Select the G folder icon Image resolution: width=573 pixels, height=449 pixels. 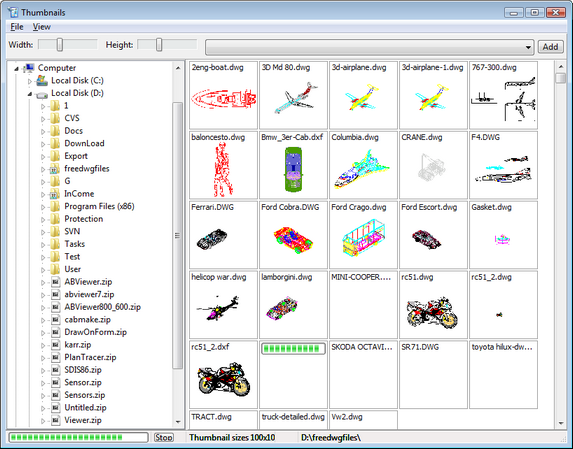(x=55, y=181)
